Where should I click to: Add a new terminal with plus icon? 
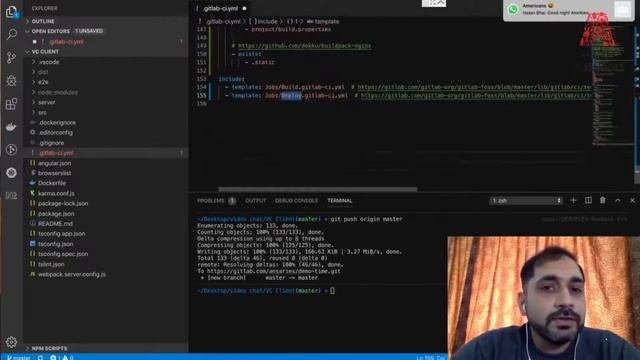point(573,200)
